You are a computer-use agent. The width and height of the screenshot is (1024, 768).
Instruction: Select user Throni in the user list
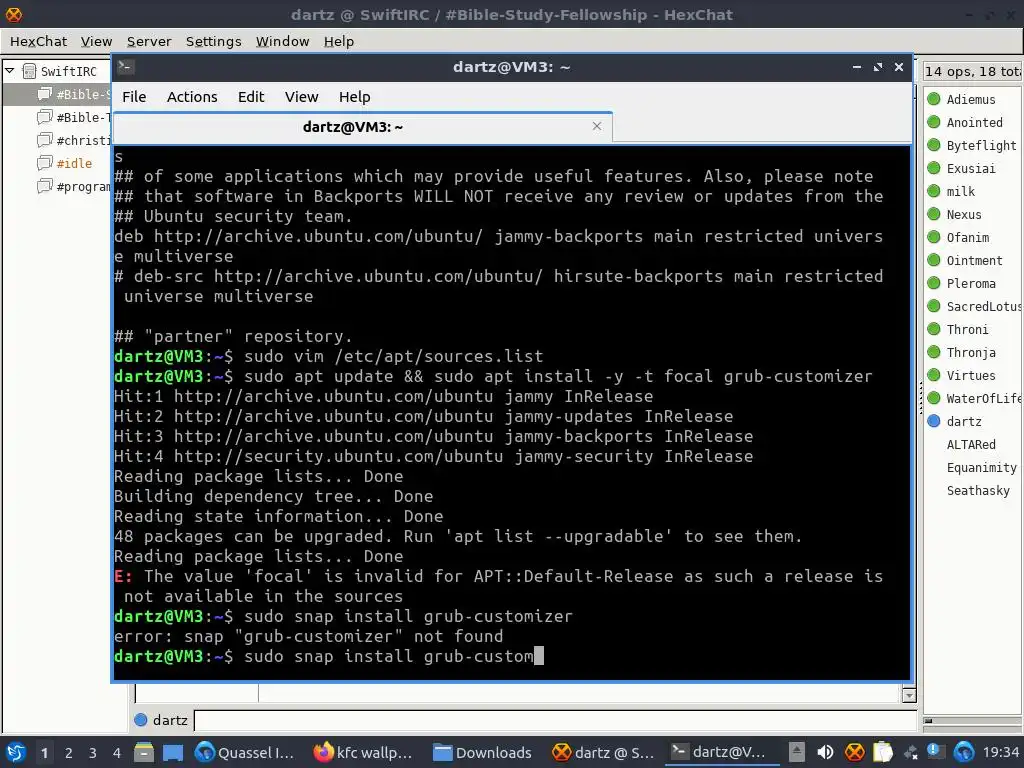(967, 329)
